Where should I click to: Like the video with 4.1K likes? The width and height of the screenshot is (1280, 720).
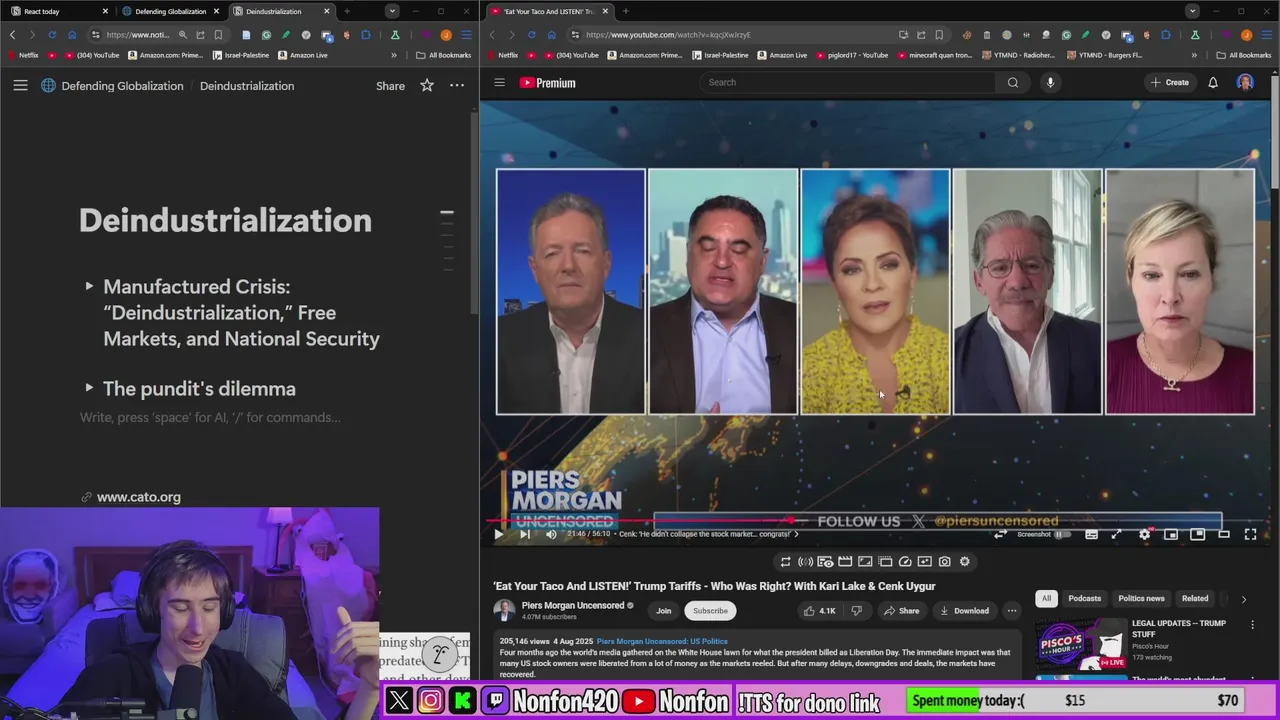click(x=820, y=610)
